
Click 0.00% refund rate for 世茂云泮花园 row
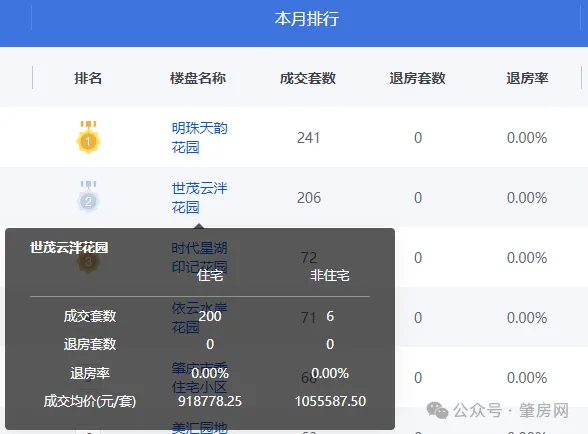[x=527, y=198]
